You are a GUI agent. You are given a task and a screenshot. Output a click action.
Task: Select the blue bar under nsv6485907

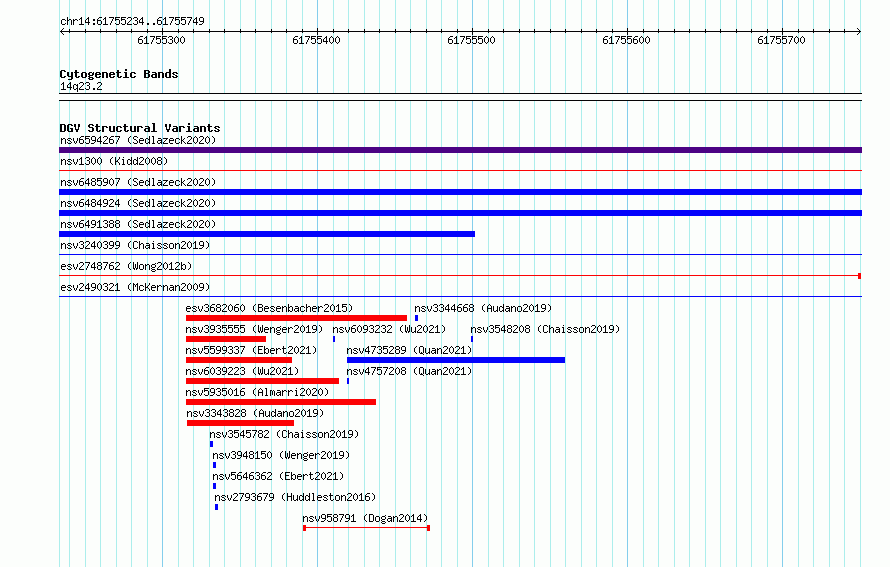point(460,192)
